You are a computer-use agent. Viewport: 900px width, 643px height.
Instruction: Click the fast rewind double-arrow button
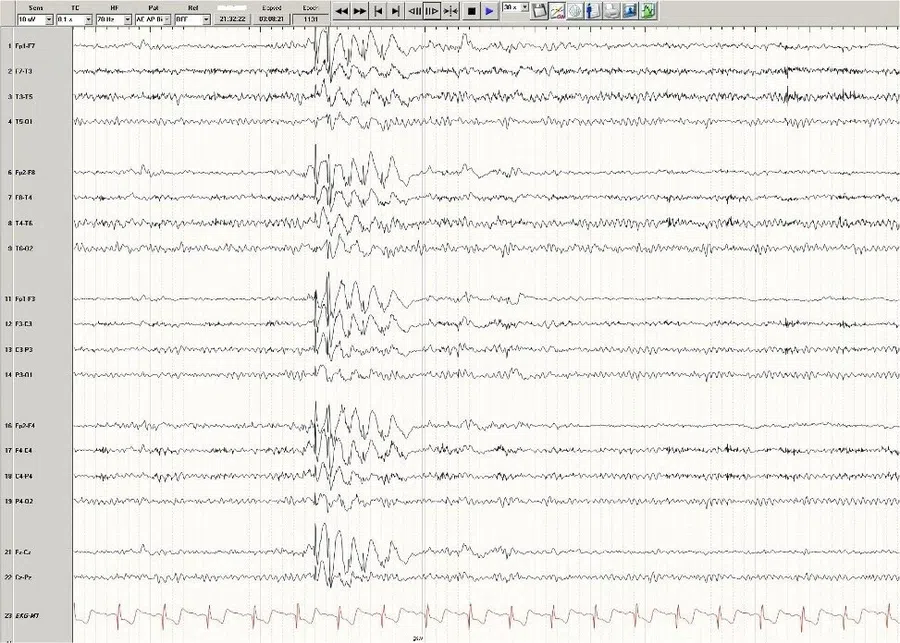(x=342, y=11)
